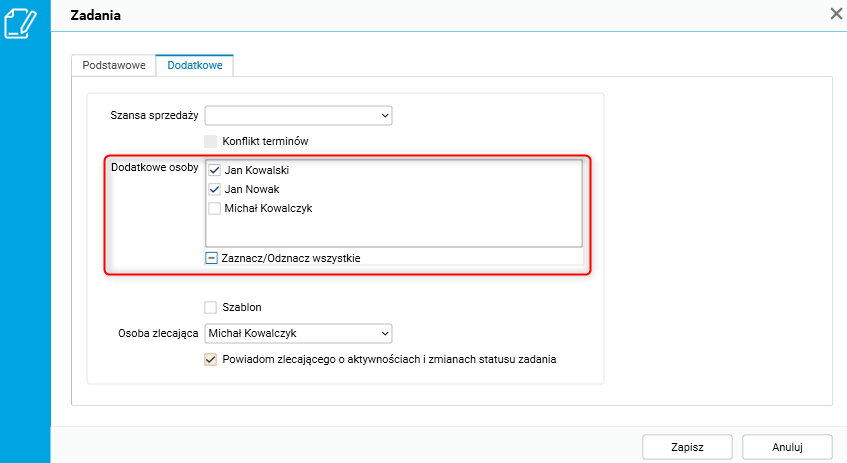
Task: Close the Zadania dialog with the X
Action: point(836,14)
